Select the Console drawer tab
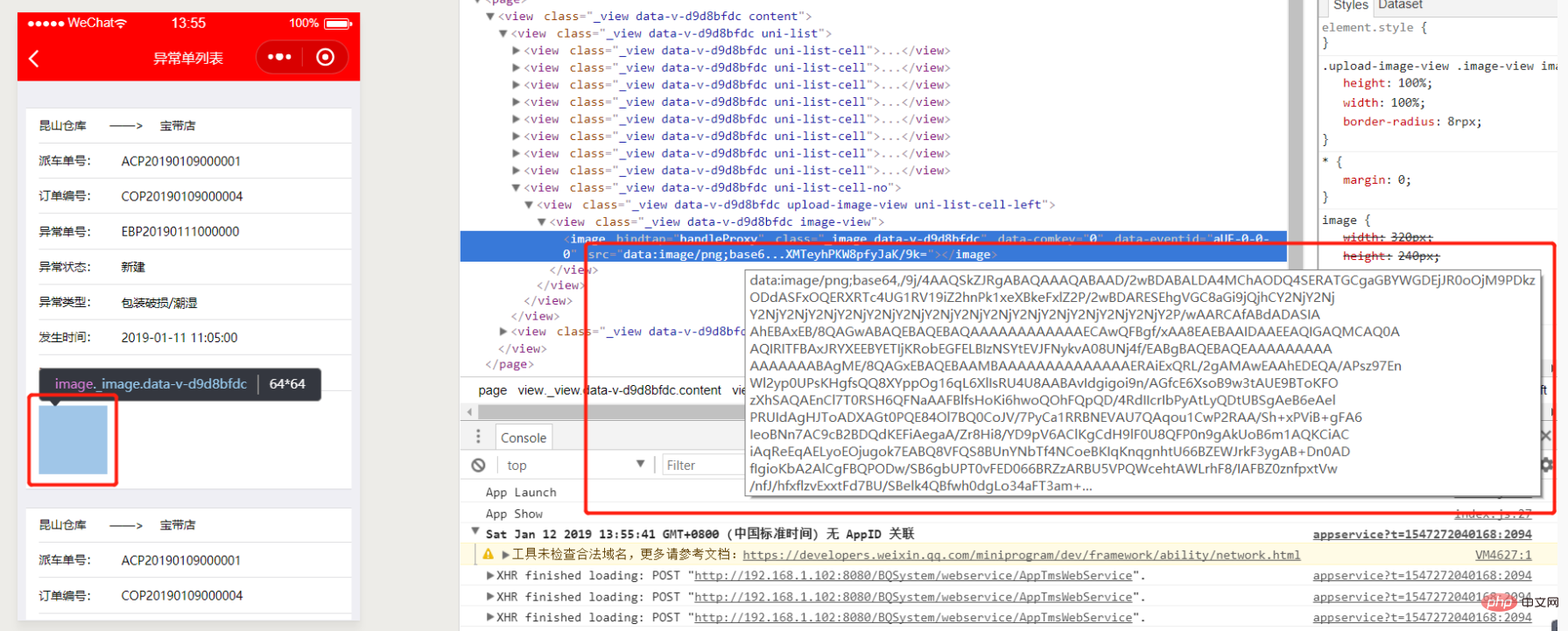1568x631 pixels. coord(524,438)
